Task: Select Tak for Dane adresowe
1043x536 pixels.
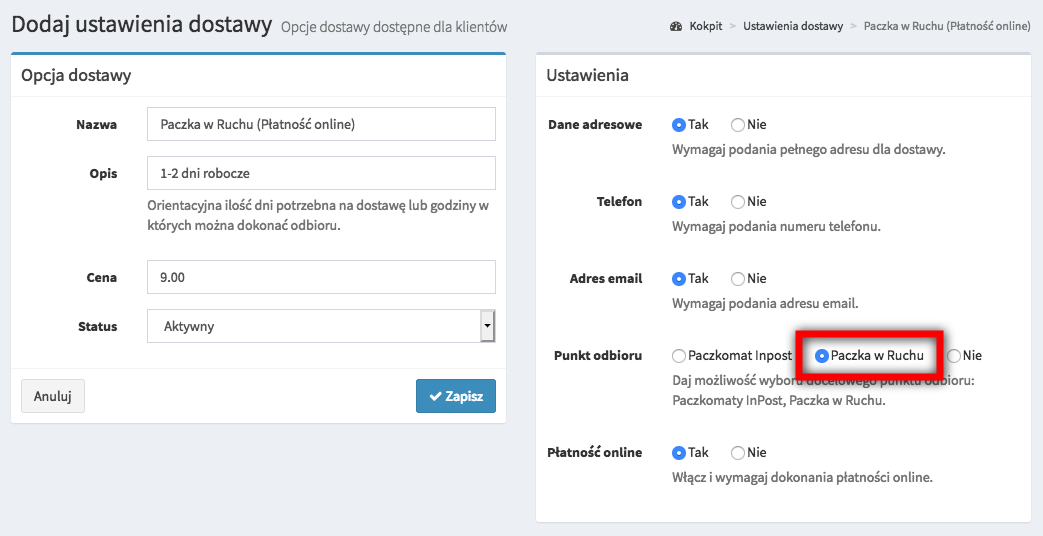Action: [x=678, y=124]
